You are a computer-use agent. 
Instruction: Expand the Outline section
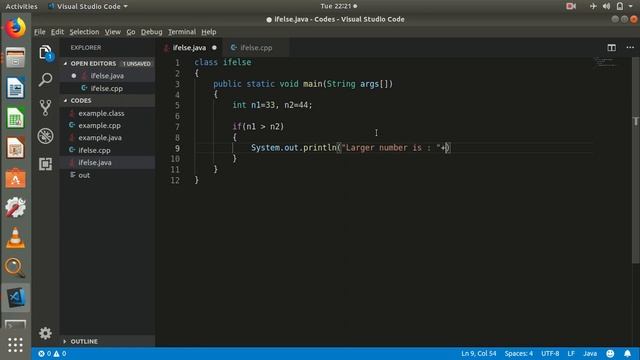click(84, 341)
